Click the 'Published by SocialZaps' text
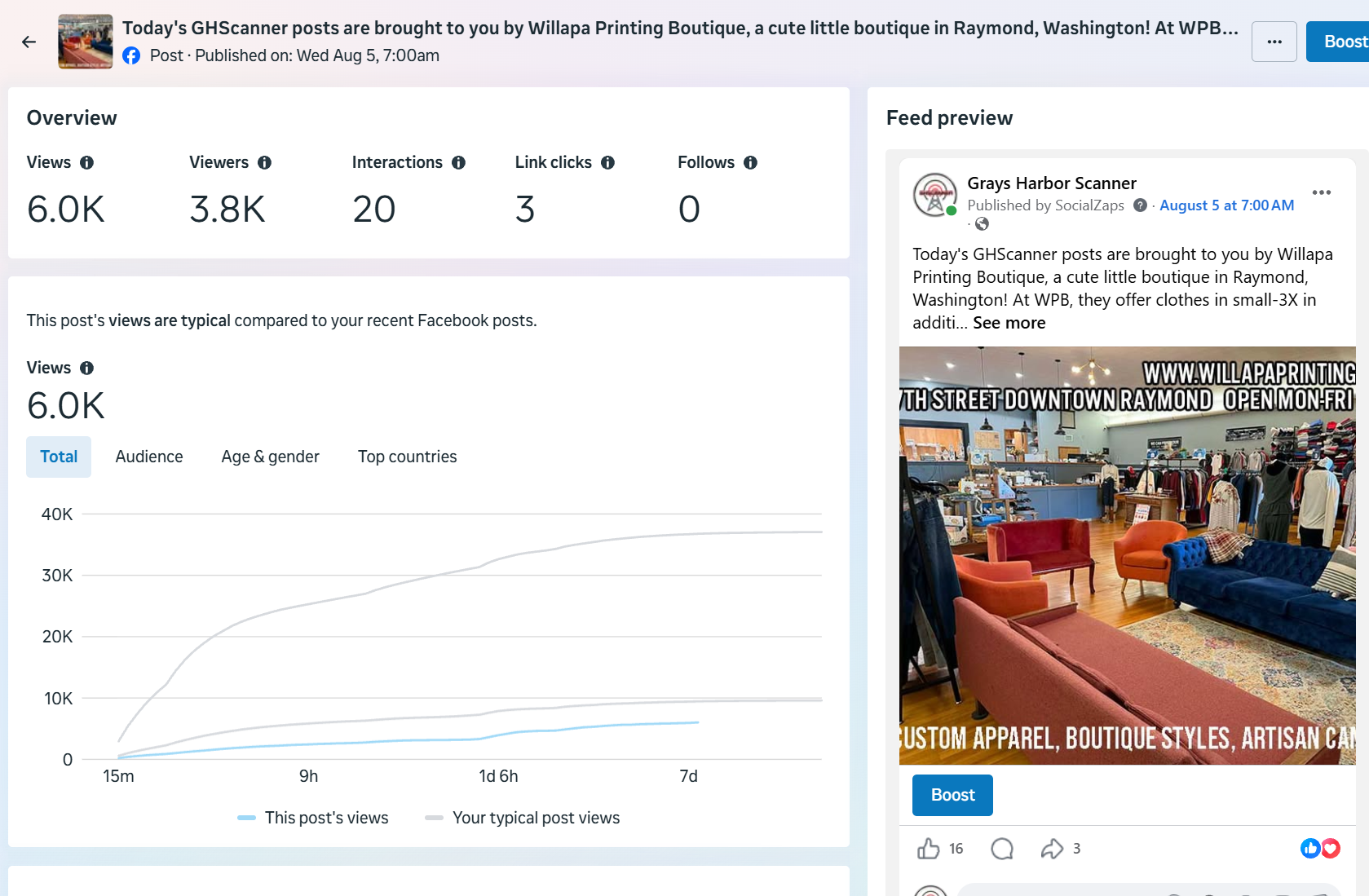 [1045, 205]
